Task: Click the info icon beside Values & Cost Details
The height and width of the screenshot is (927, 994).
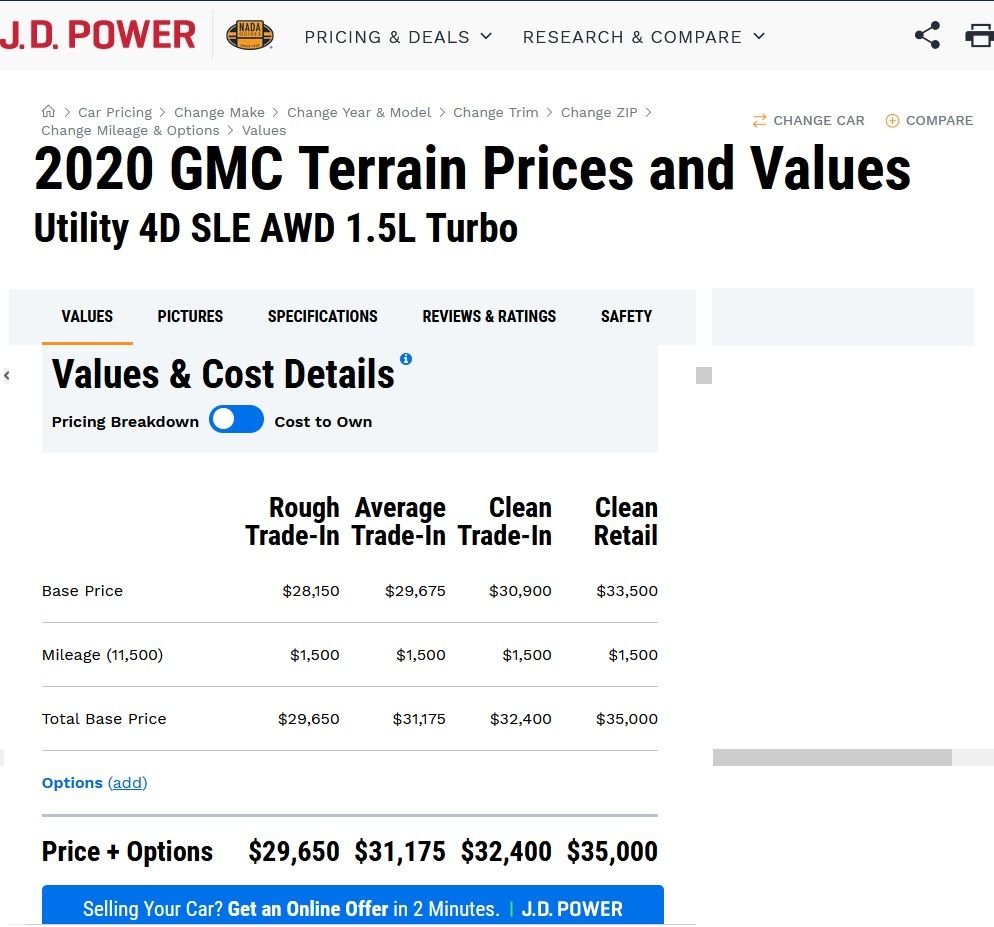Action: coord(406,359)
